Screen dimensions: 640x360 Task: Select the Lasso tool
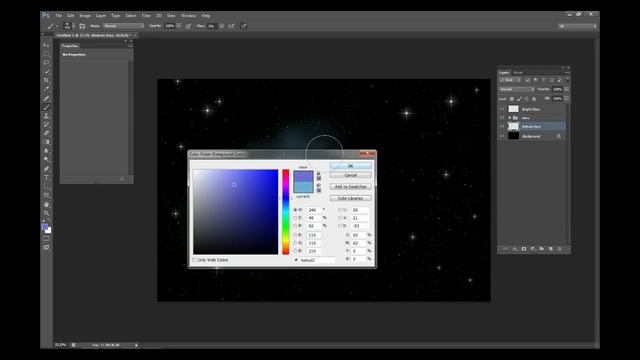point(46,63)
